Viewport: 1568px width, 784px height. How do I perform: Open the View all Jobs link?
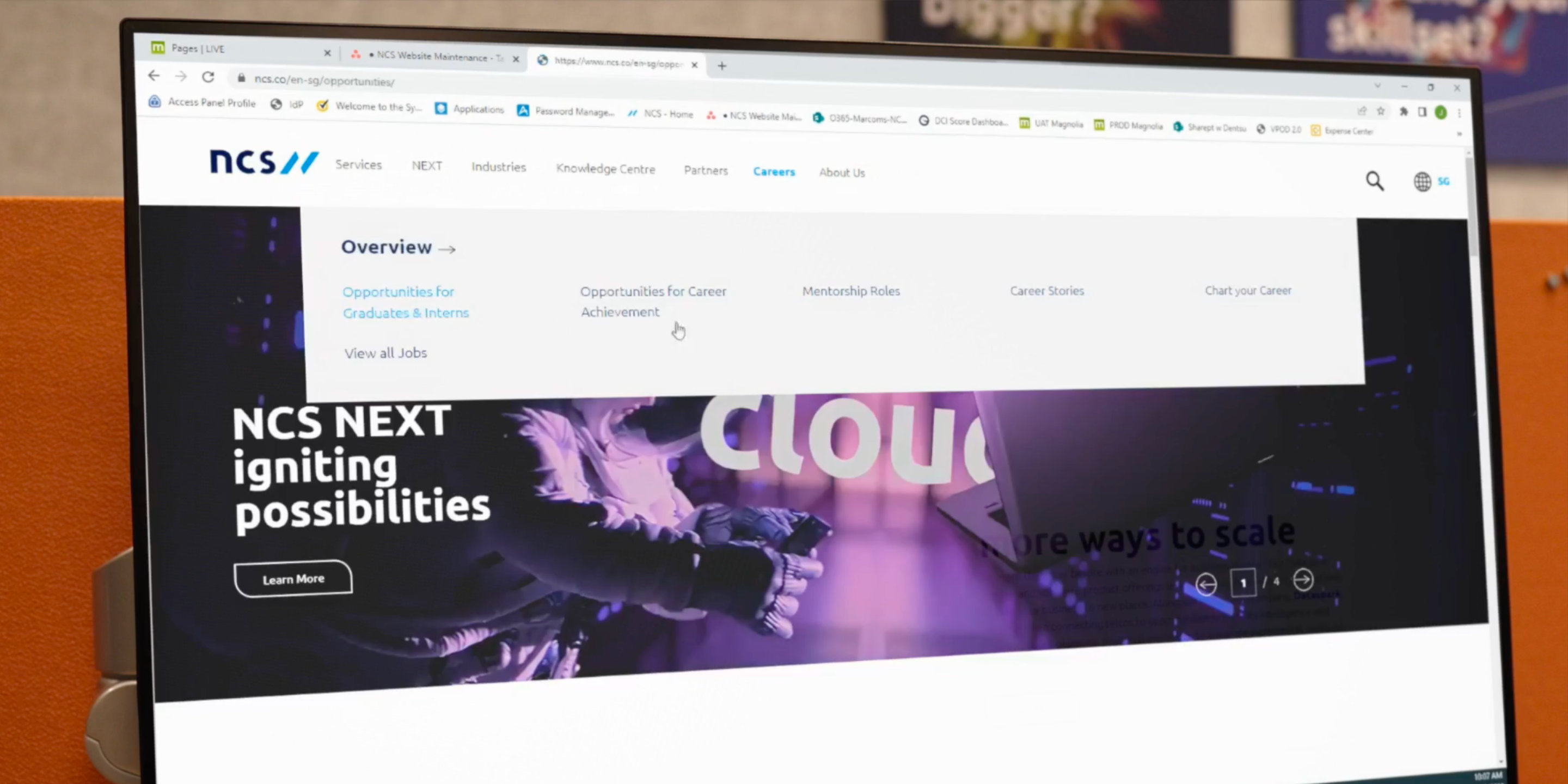[x=385, y=353]
